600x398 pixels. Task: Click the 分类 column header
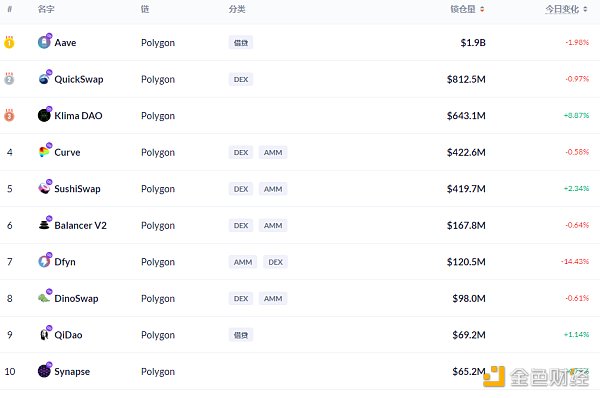pos(237,9)
